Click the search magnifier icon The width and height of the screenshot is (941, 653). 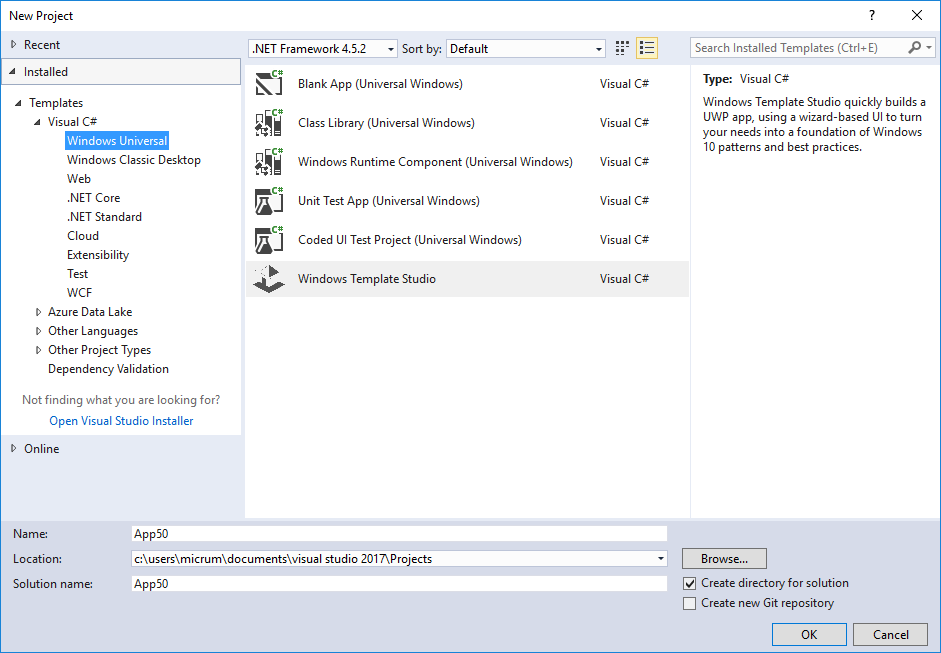[913, 47]
